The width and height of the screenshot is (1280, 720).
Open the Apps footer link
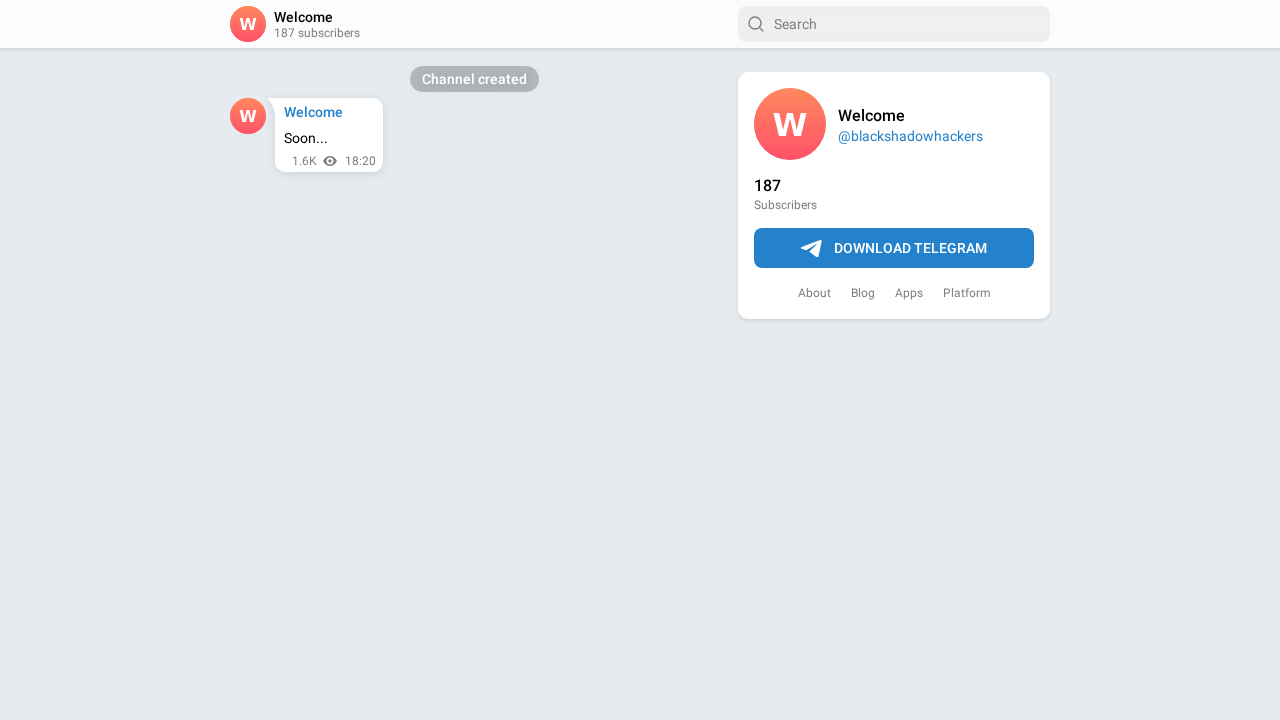(x=909, y=293)
